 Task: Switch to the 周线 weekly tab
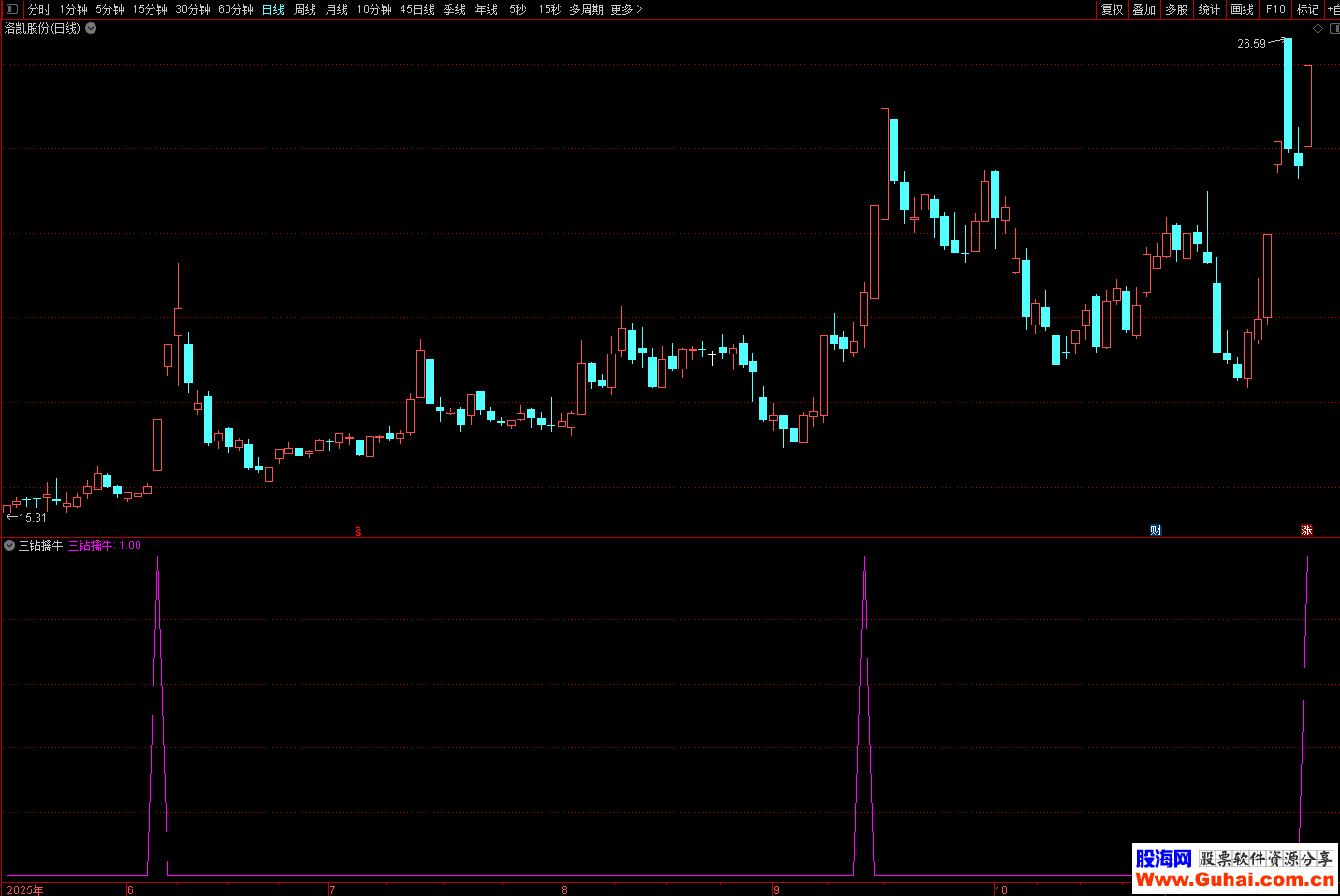coord(305,9)
